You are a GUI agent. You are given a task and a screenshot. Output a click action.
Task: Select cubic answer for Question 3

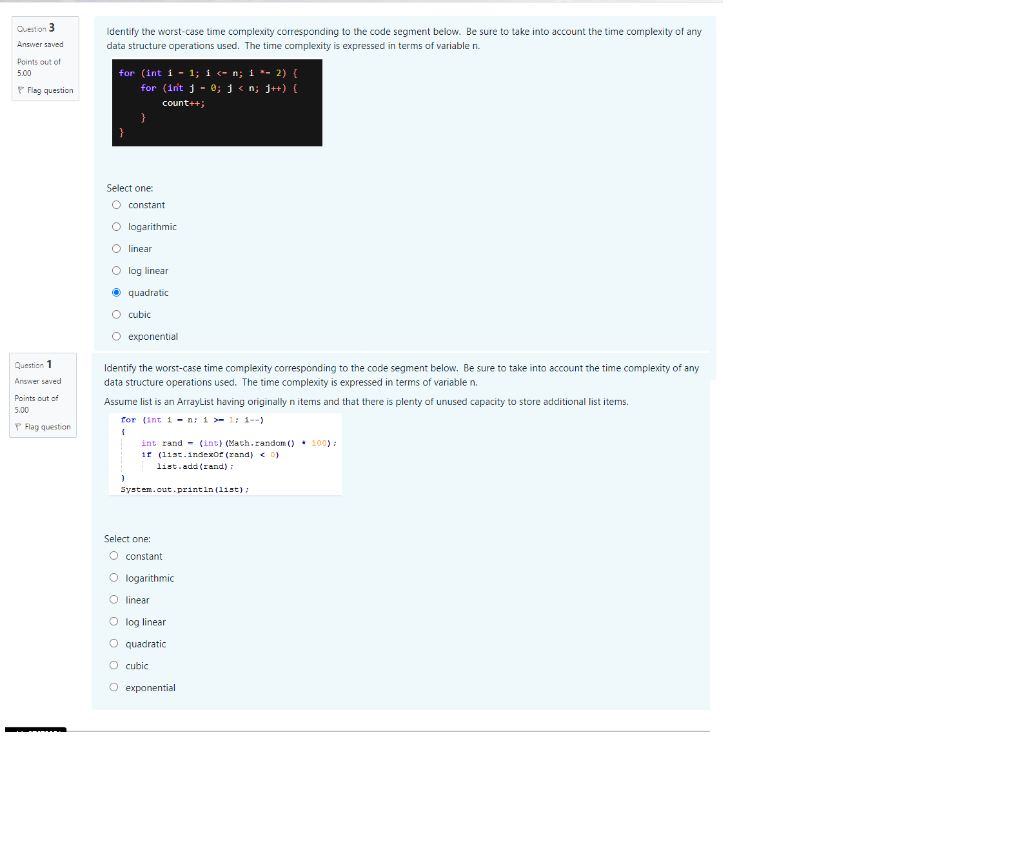pos(116,314)
